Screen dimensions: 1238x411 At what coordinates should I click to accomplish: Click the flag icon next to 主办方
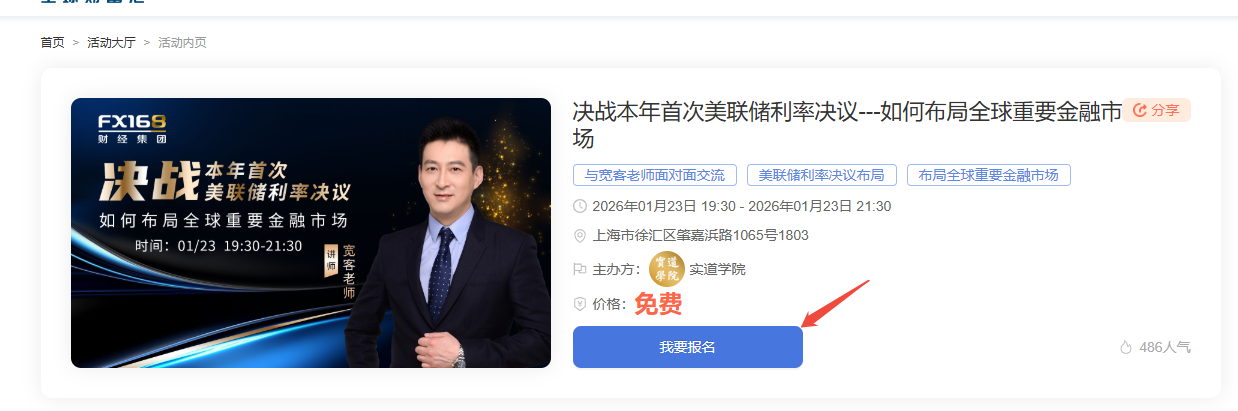(x=580, y=269)
